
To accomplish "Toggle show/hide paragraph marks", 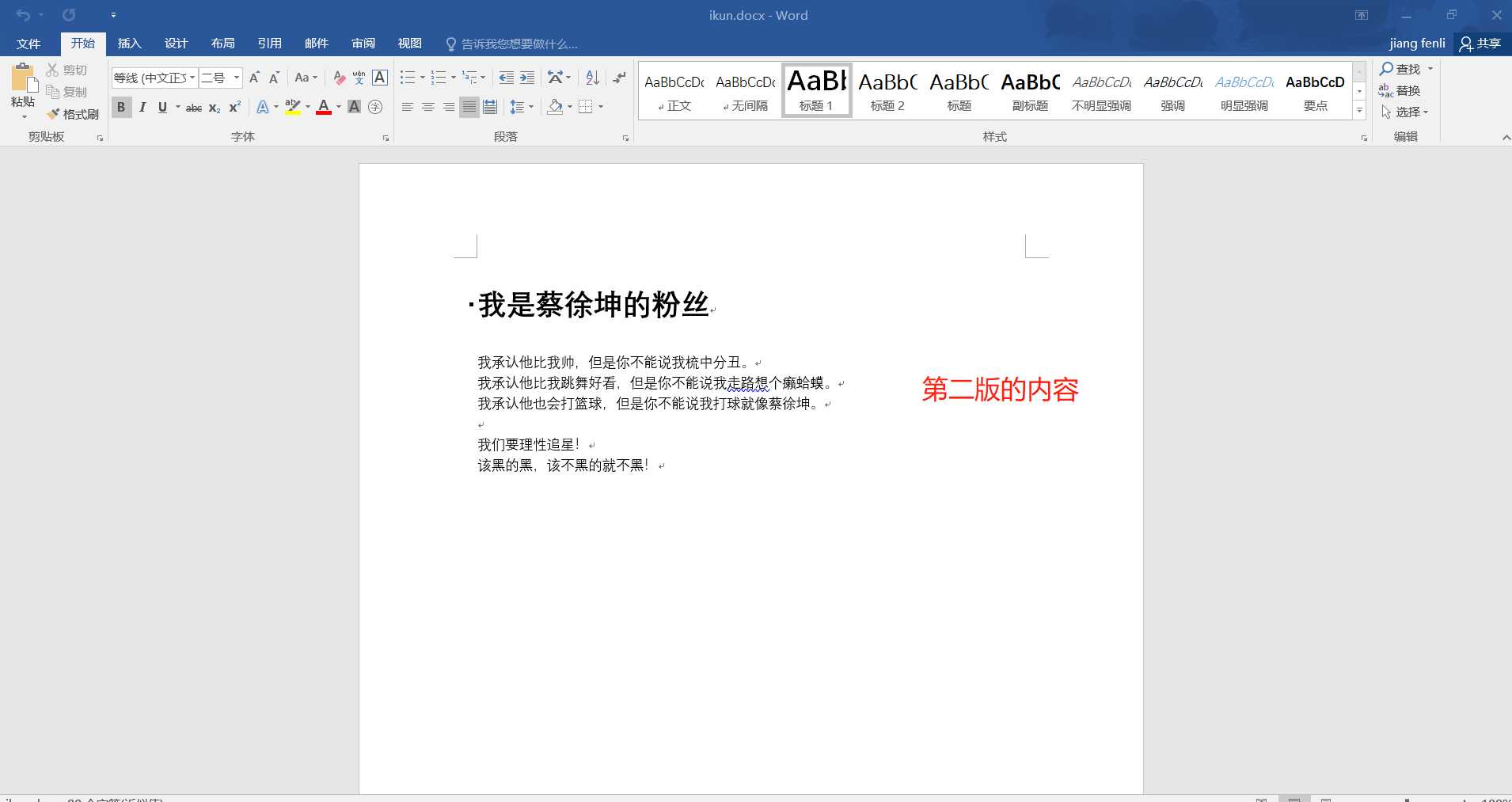I will [620, 78].
